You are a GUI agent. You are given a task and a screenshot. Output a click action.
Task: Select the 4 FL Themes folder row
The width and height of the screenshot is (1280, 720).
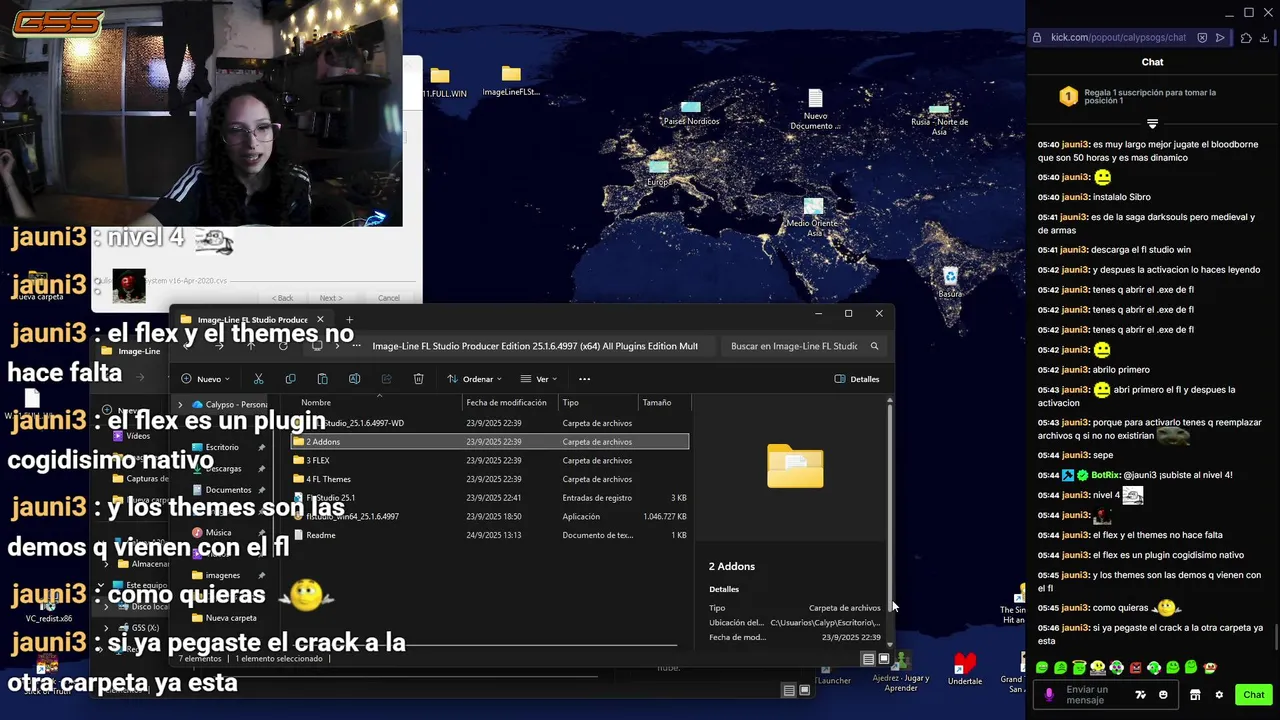click(490, 479)
